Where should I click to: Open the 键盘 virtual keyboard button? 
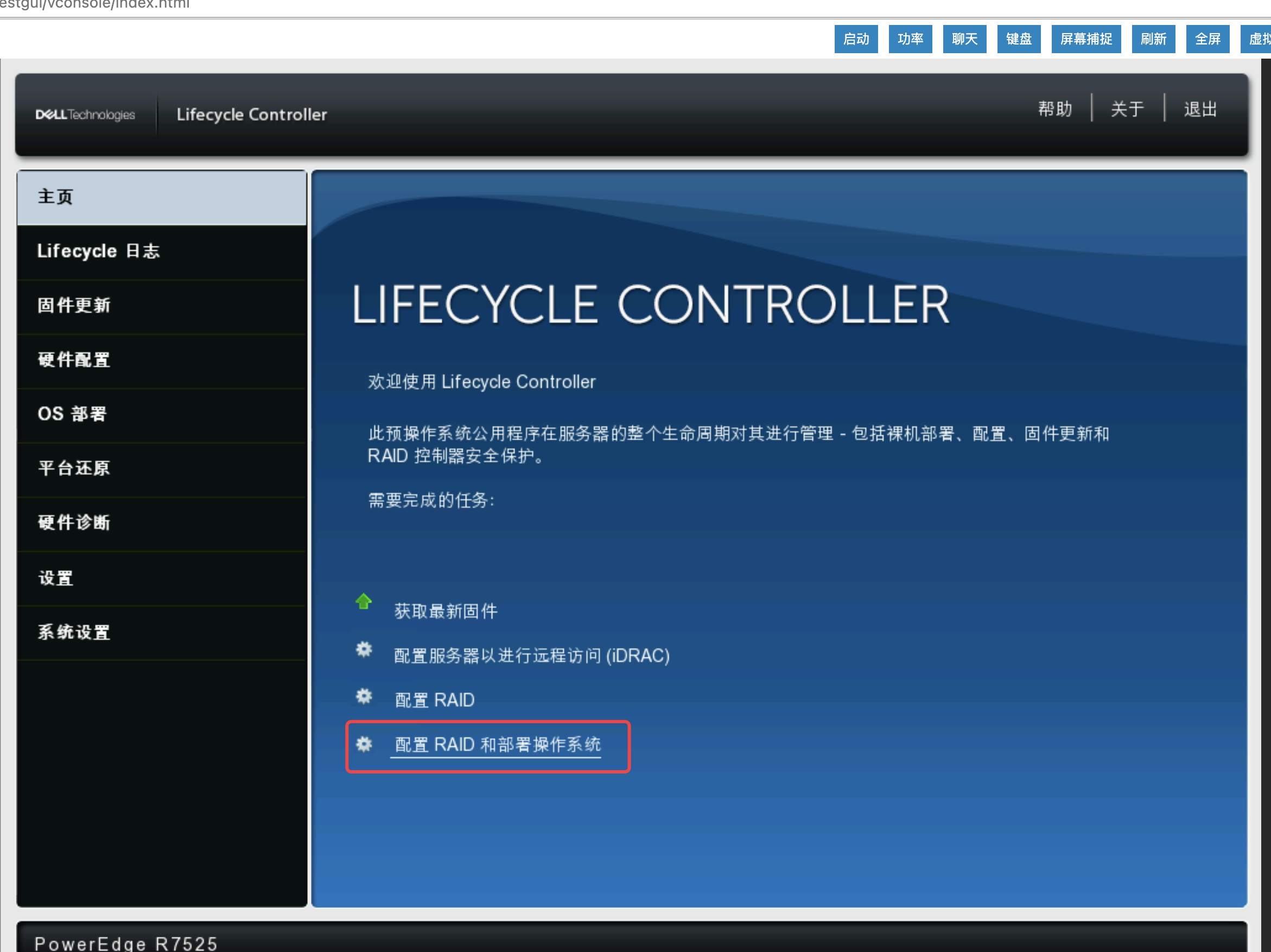(1019, 39)
